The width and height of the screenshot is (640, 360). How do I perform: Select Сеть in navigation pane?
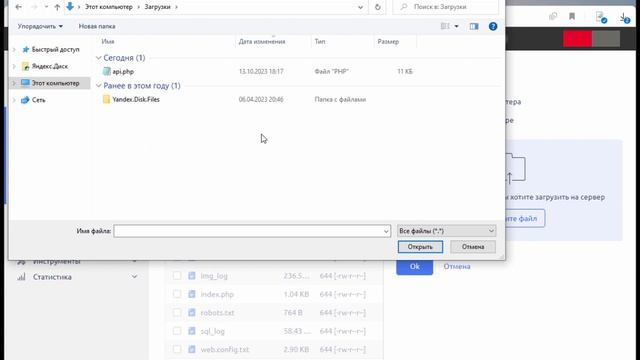pyautogui.click(x=39, y=100)
